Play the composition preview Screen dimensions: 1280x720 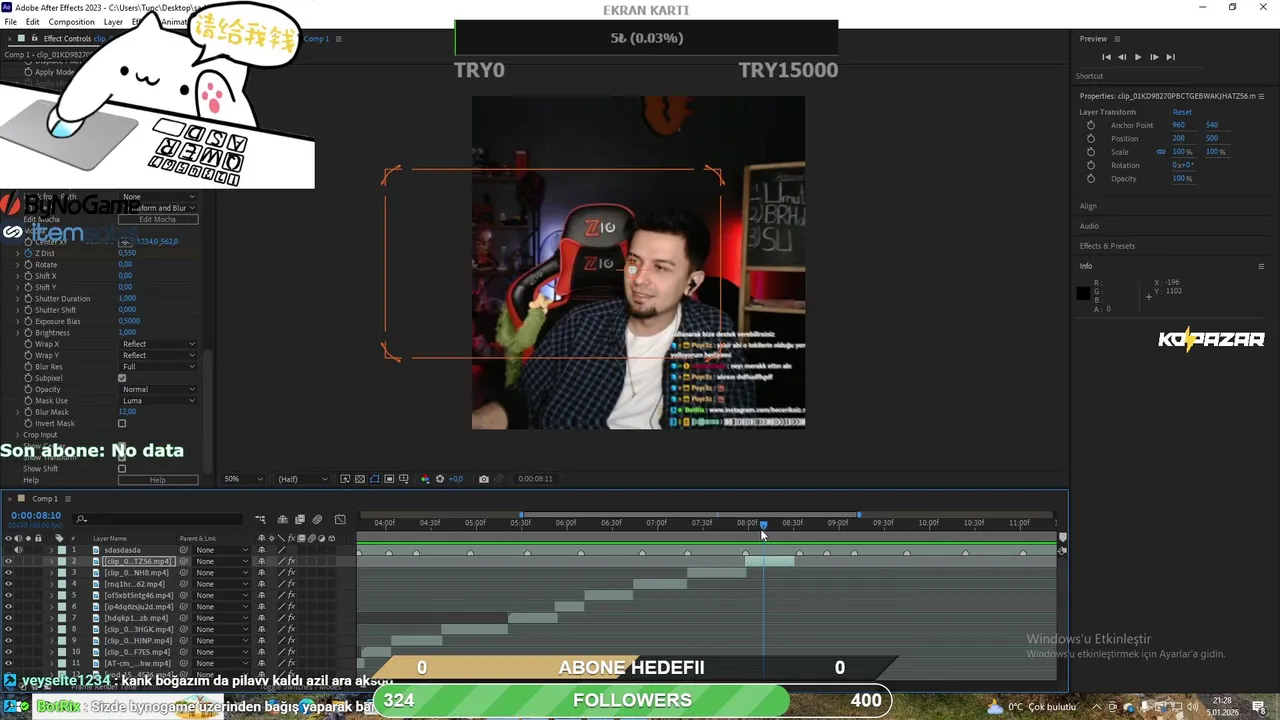(x=1138, y=57)
